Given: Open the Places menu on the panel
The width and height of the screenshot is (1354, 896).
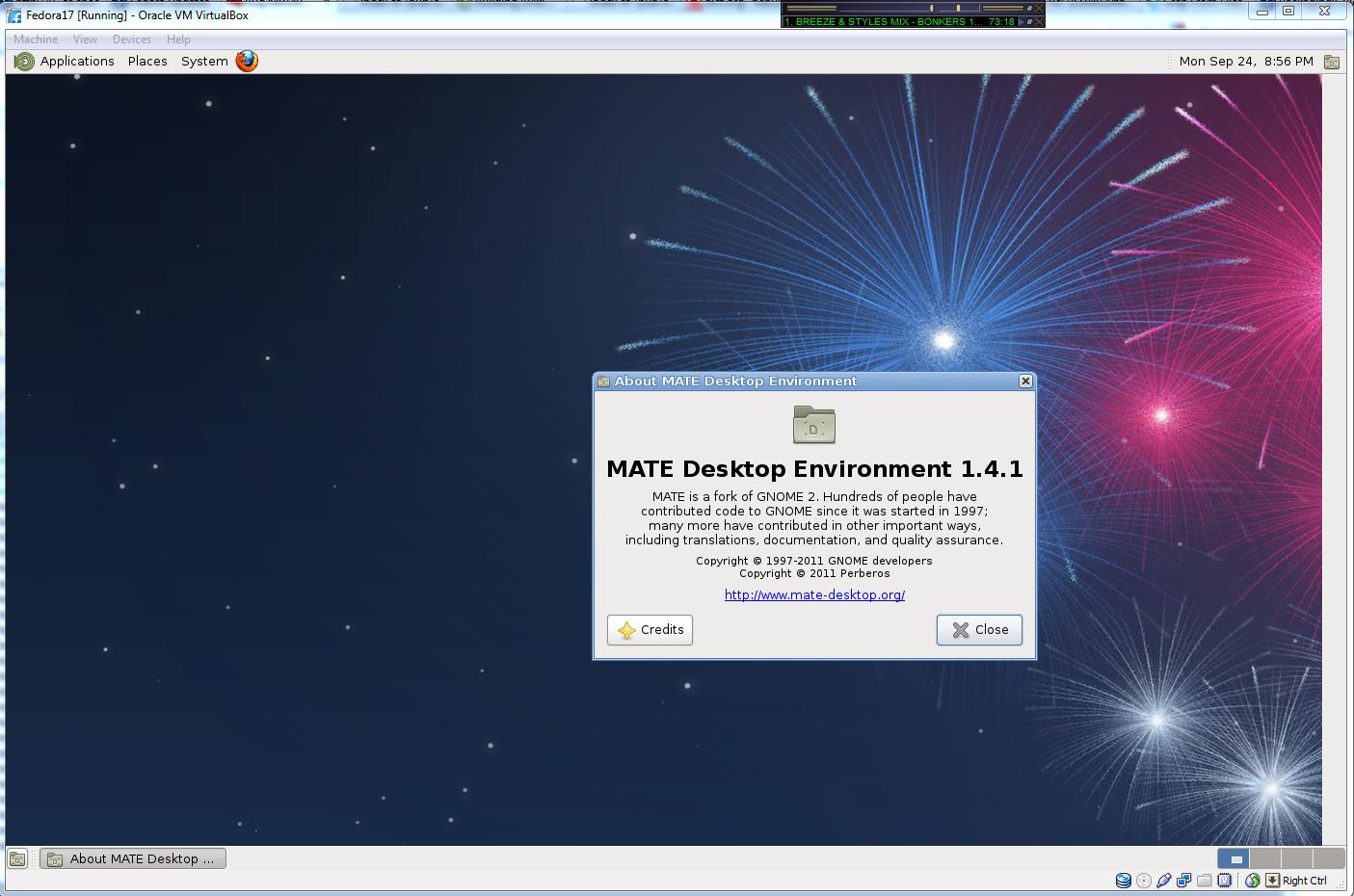Looking at the screenshot, I should [x=146, y=61].
